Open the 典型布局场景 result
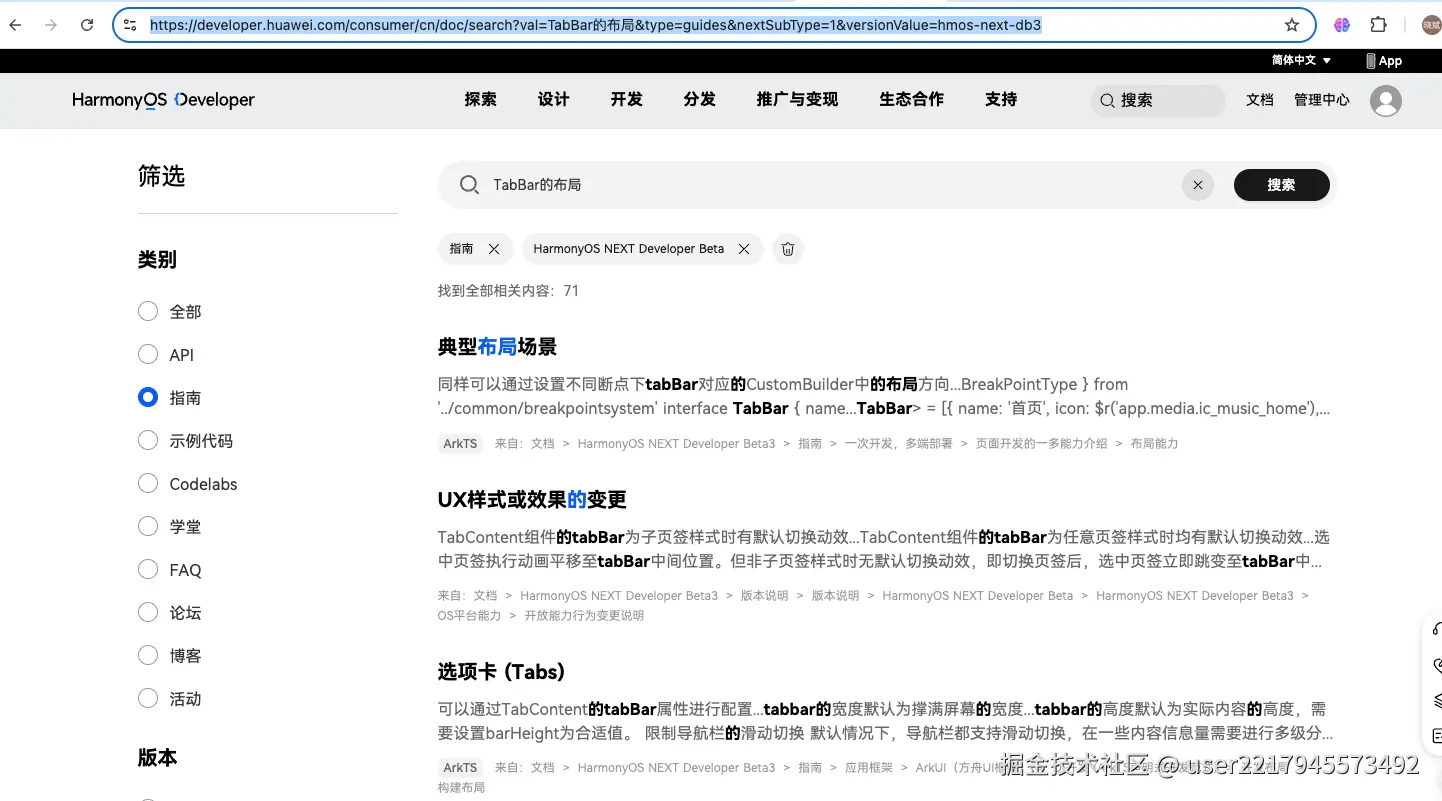Screen dimensions: 1442x801 pos(497,347)
